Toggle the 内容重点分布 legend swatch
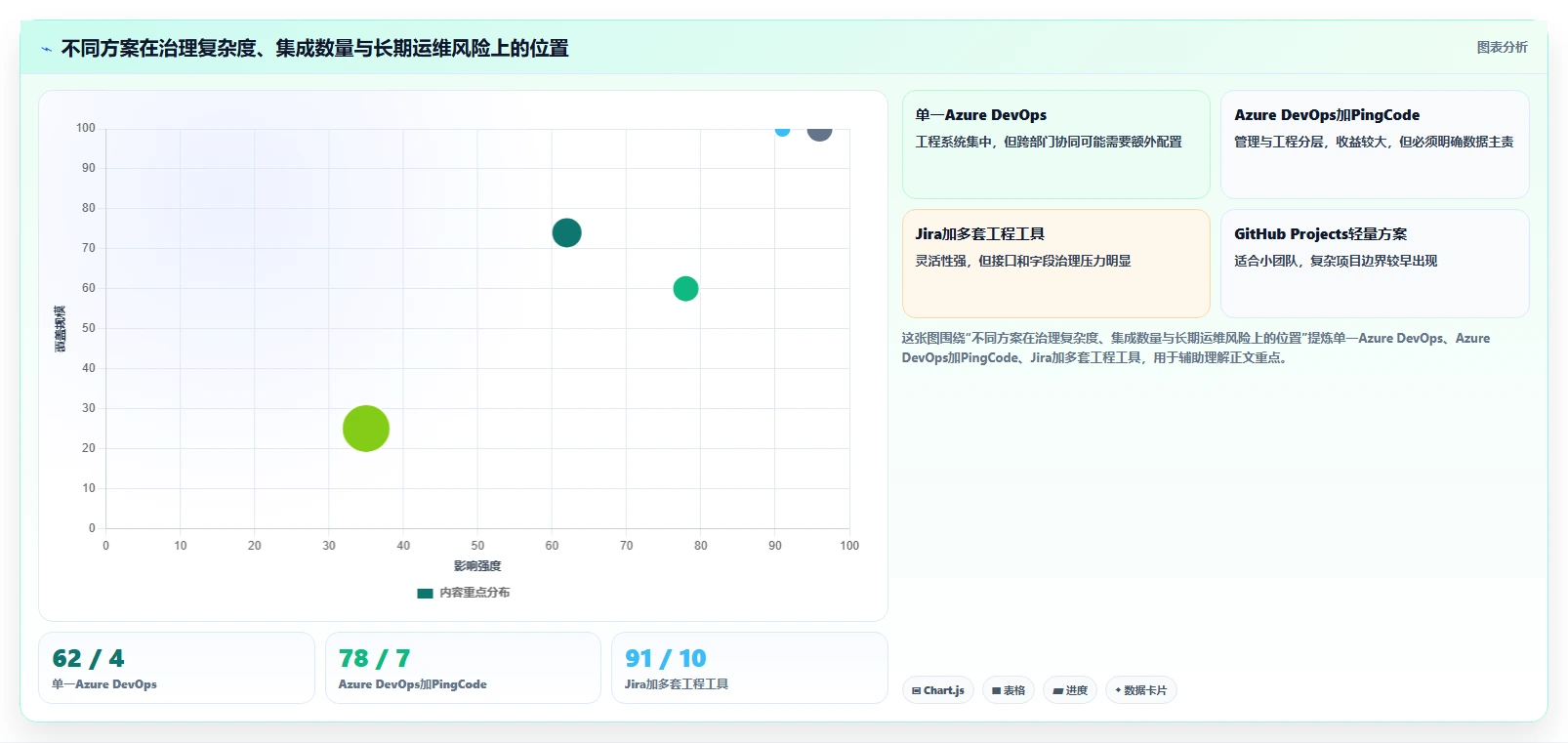The image size is (1568, 743). (x=425, y=593)
